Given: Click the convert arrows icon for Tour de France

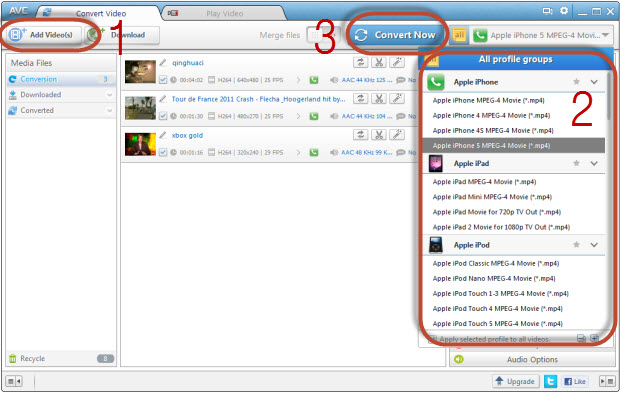Looking at the screenshot, I should 361,98.
